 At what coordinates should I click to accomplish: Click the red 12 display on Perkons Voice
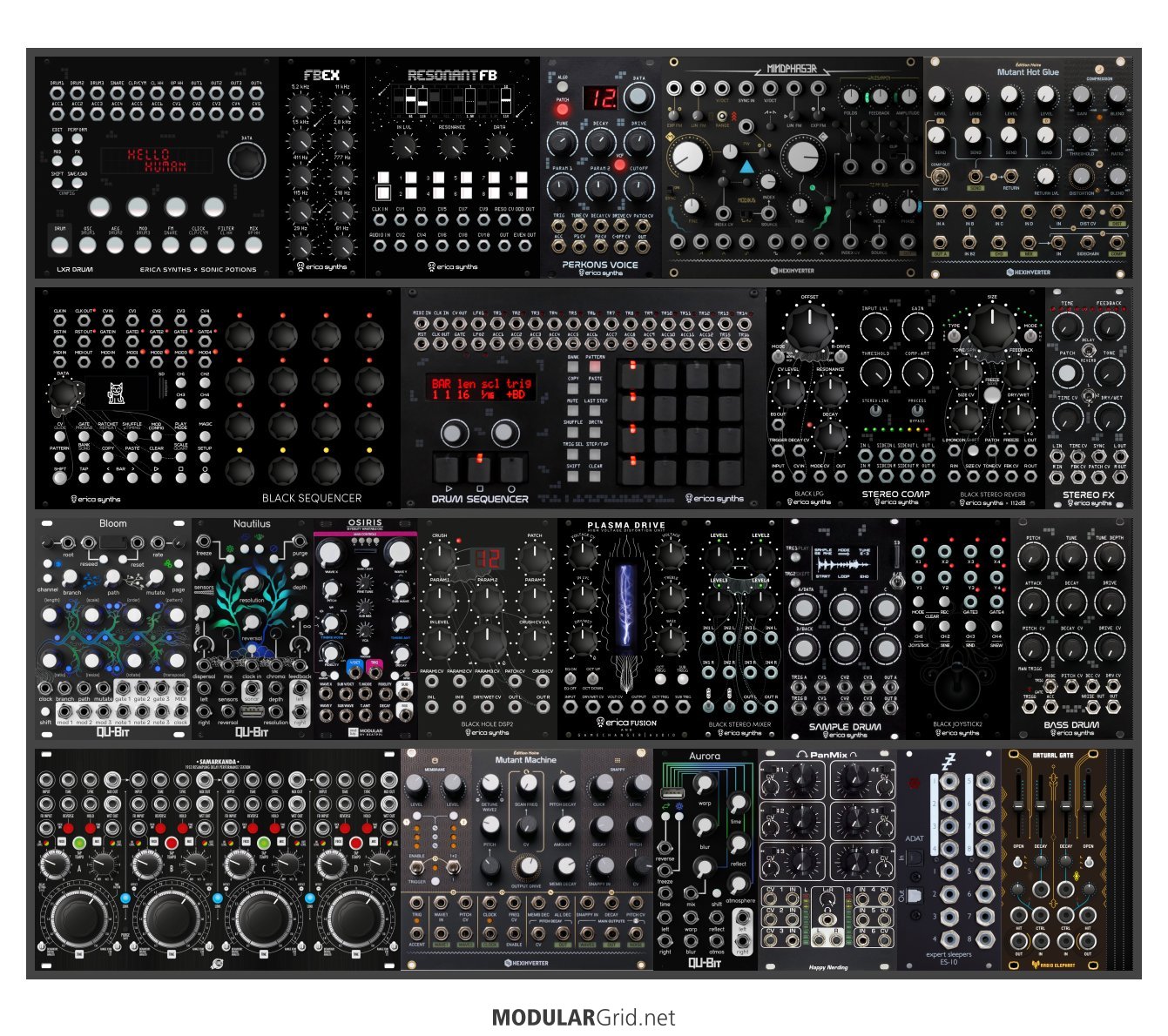click(x=600, y=97)
